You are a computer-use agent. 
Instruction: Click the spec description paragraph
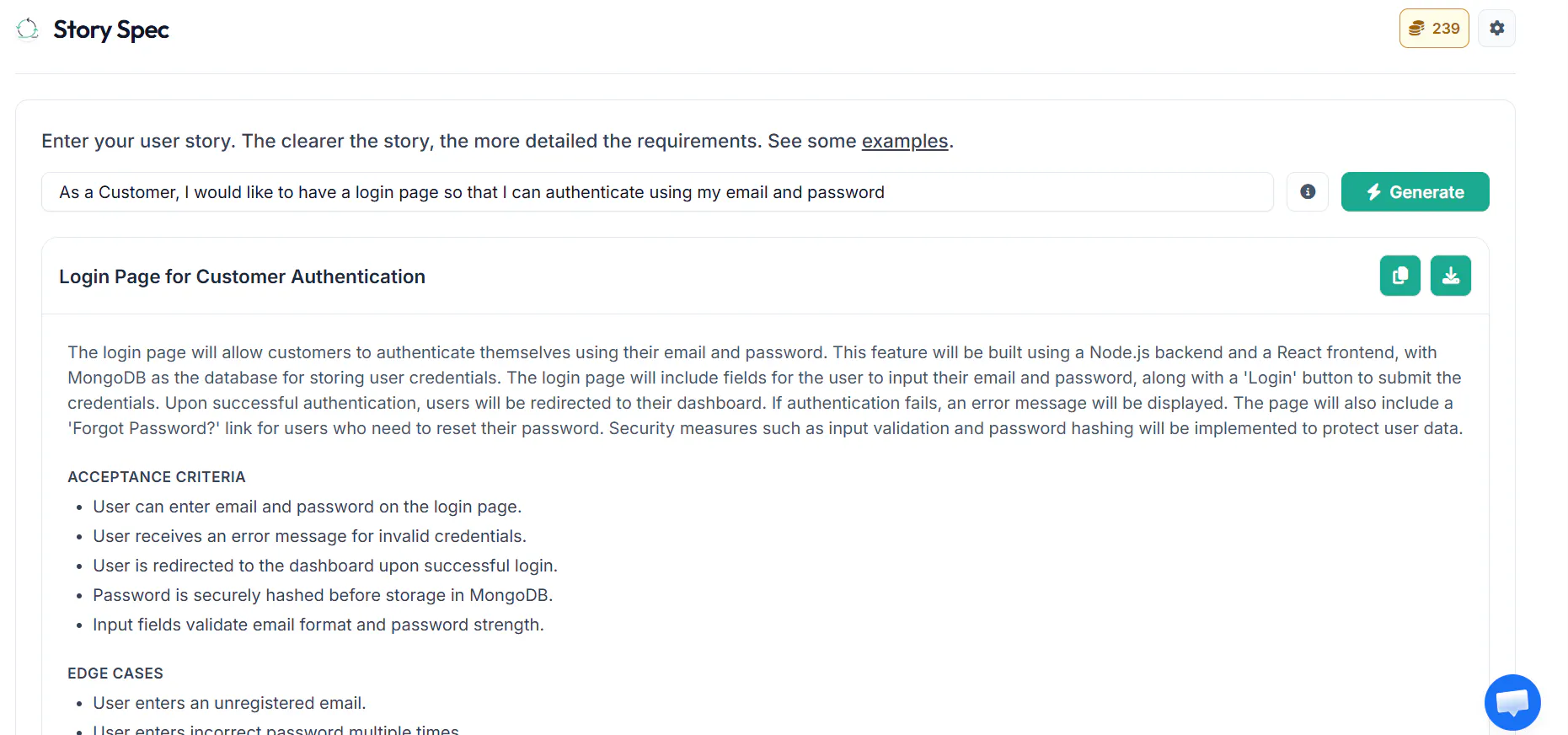tap(765, 390)
